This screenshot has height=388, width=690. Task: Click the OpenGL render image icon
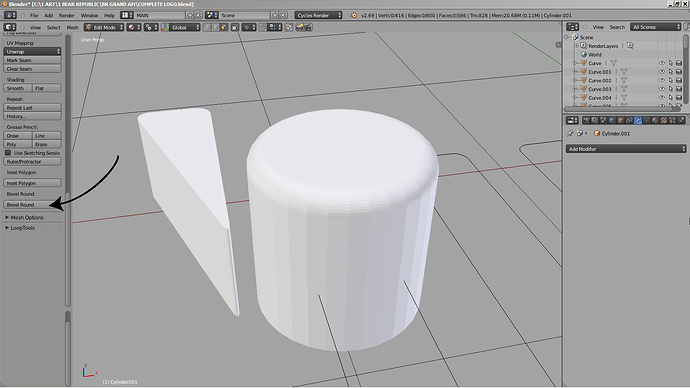(300, 27)
